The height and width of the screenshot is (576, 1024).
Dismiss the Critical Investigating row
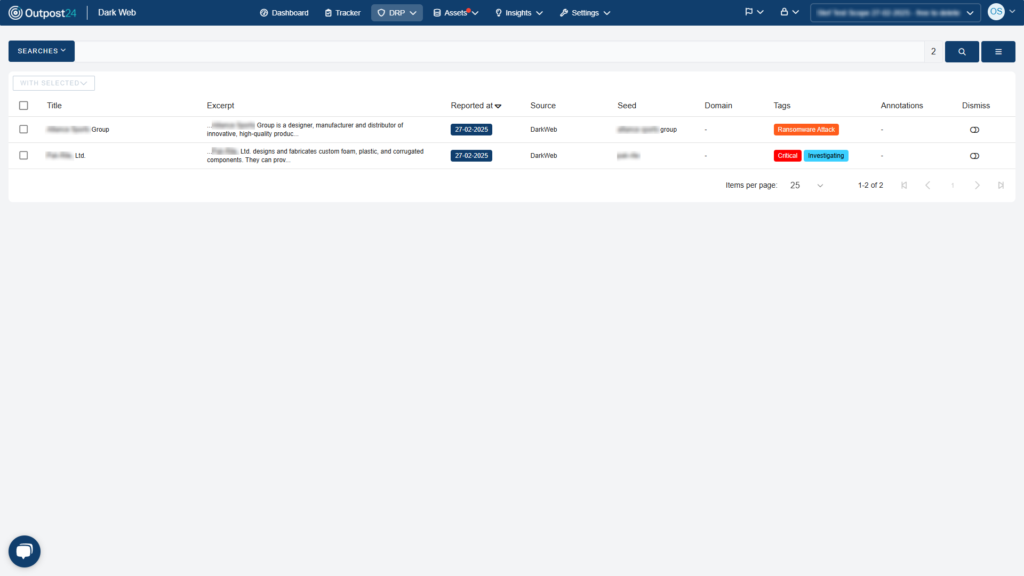point(974,155)
